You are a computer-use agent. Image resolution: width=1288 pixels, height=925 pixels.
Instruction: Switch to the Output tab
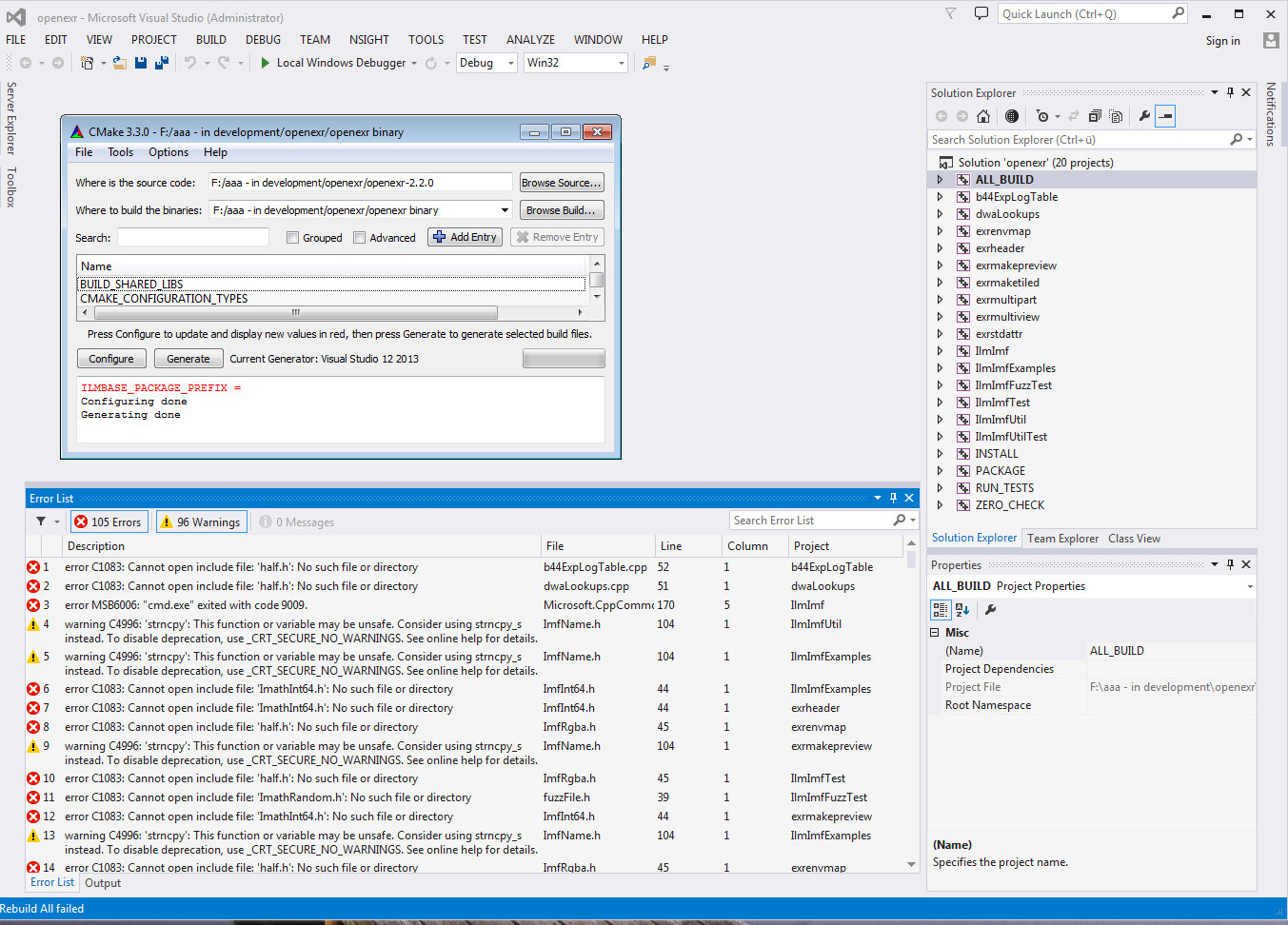click(103, 883)
